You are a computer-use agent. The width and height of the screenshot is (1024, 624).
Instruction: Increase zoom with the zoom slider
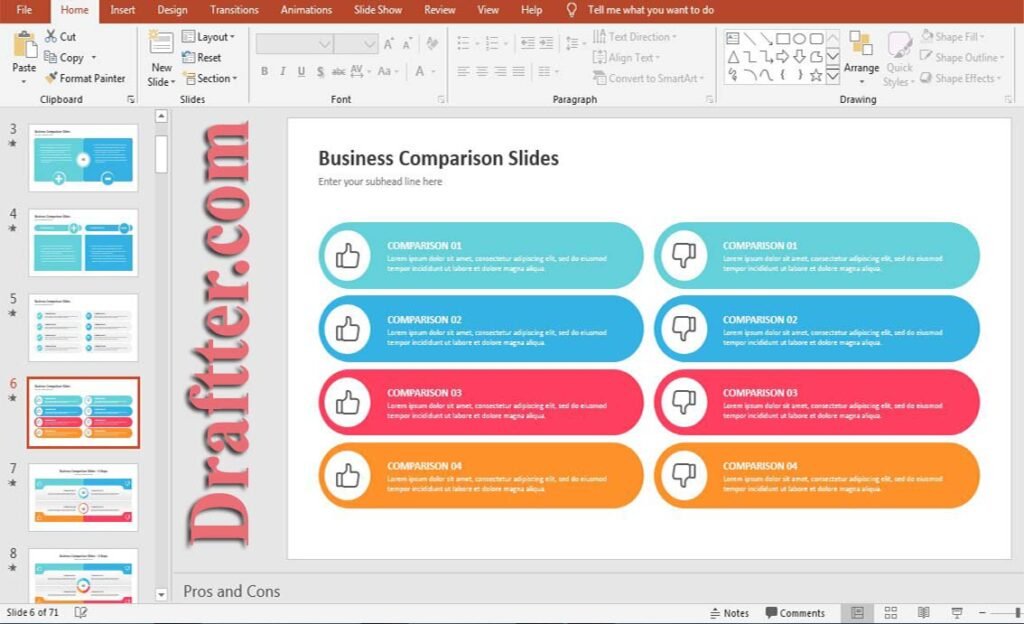tap(1017, 612)
